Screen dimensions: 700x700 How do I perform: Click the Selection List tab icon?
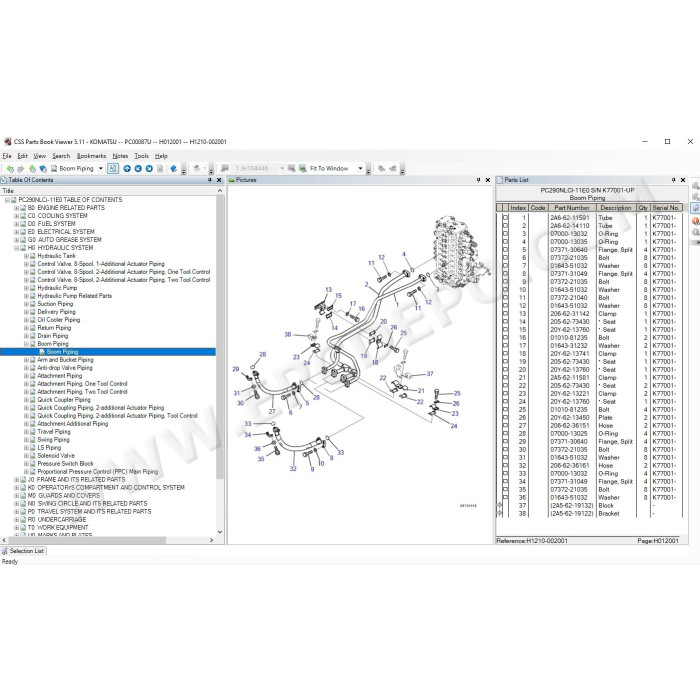(4, 551)
